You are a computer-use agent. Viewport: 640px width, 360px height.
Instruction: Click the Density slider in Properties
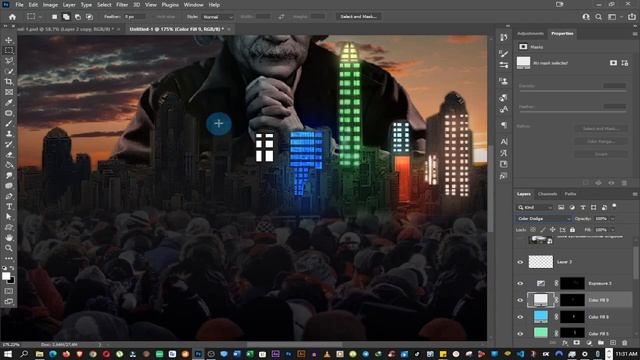pos(572,91)
